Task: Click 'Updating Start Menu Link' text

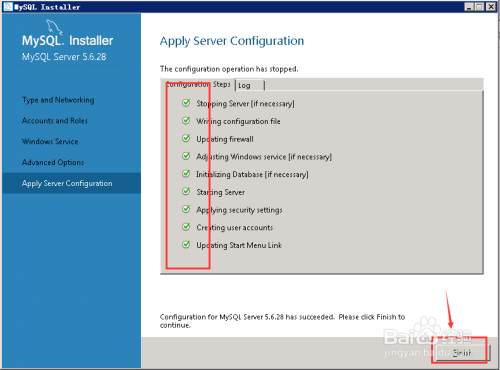Action: [x=239, y=245]
